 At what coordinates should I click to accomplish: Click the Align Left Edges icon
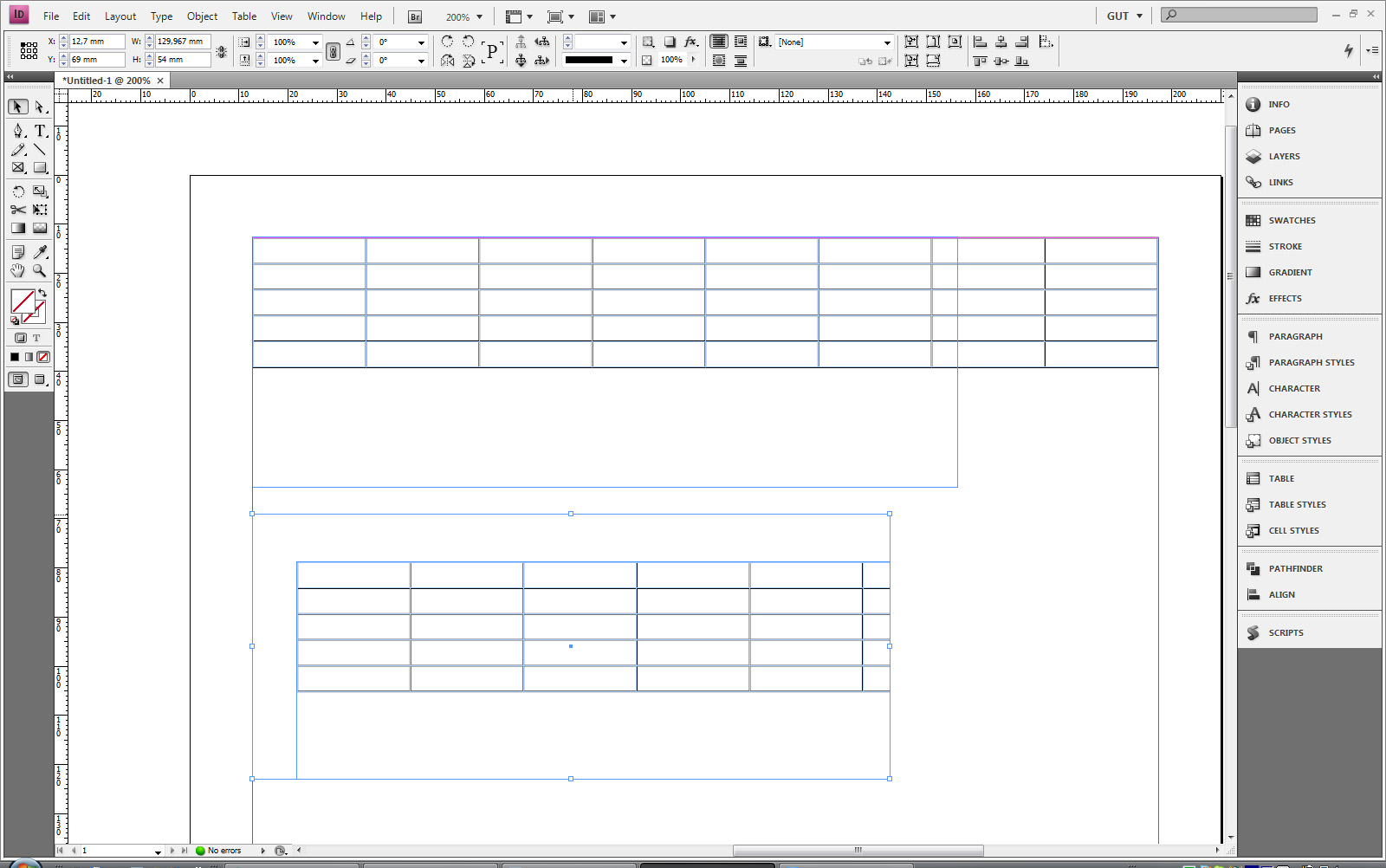tap(981, 42)
